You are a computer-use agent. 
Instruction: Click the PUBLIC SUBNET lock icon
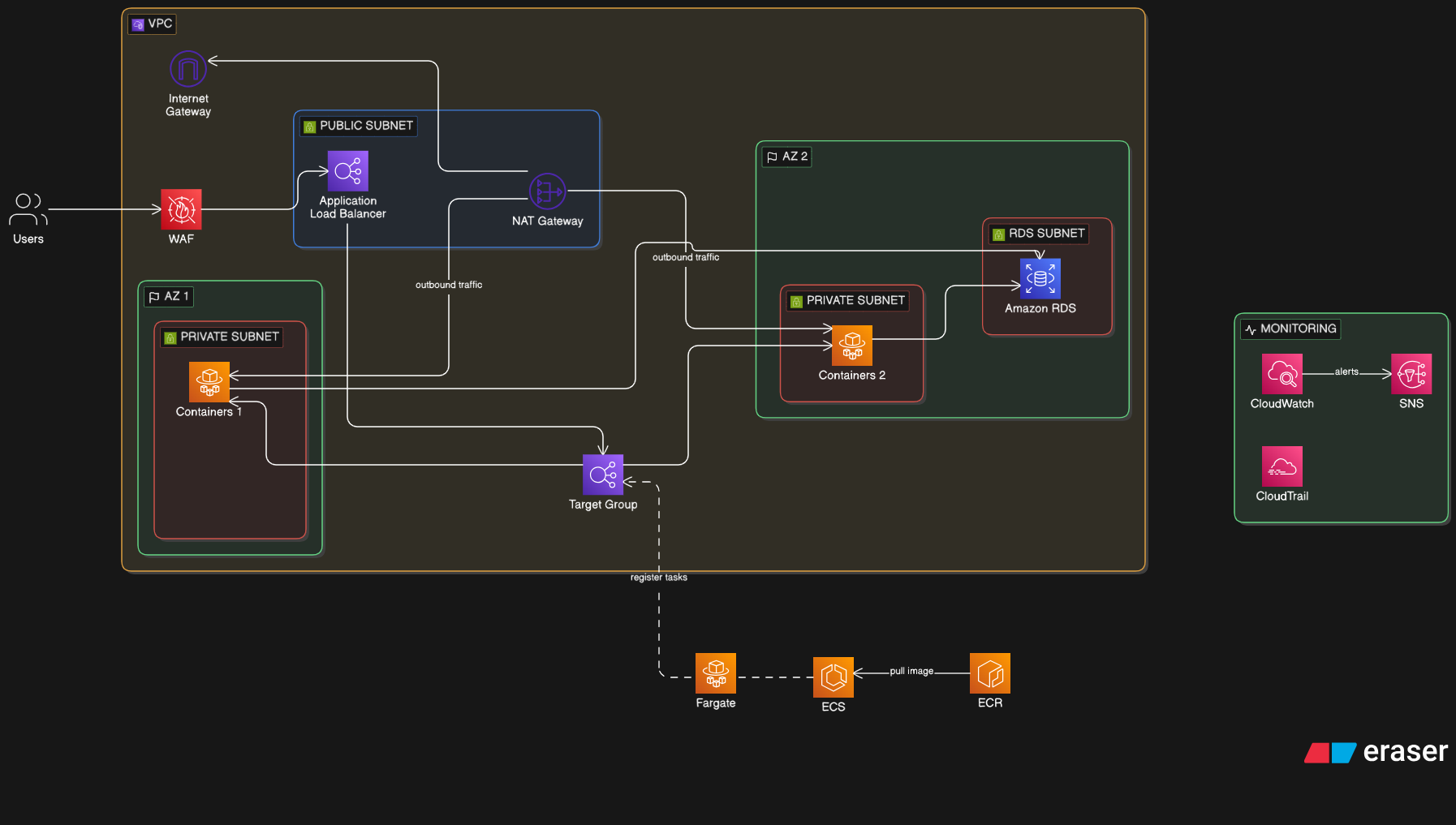click(x=309, y=127)
